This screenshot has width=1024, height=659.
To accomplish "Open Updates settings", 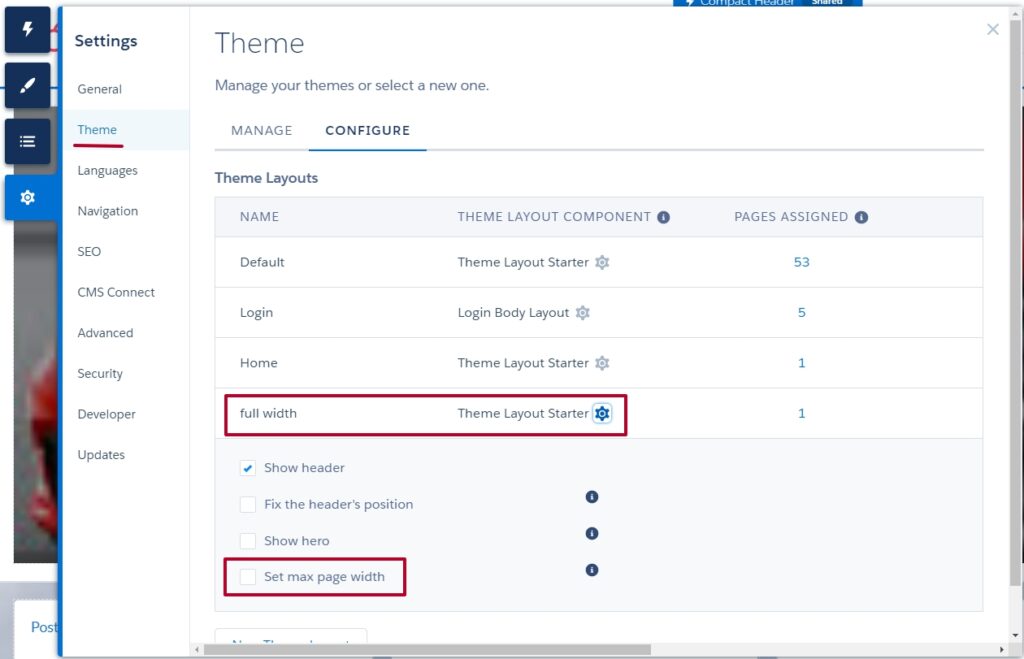I will coord(101,455).
